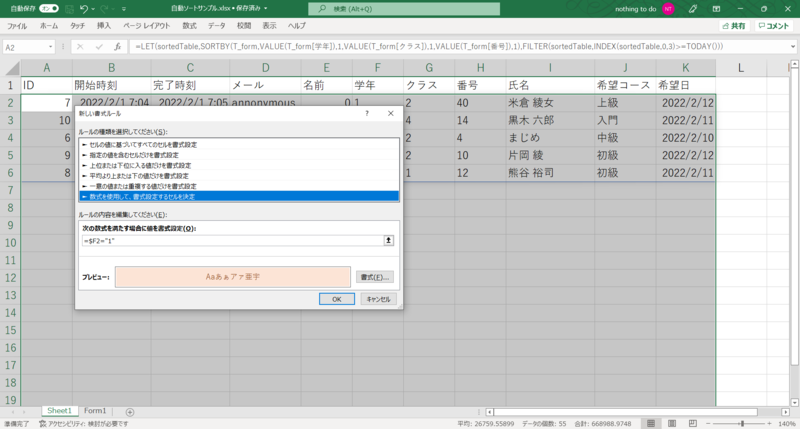Click the 140% zoom level text
Viewport: 800px width, 429px height.
point(787,424)
